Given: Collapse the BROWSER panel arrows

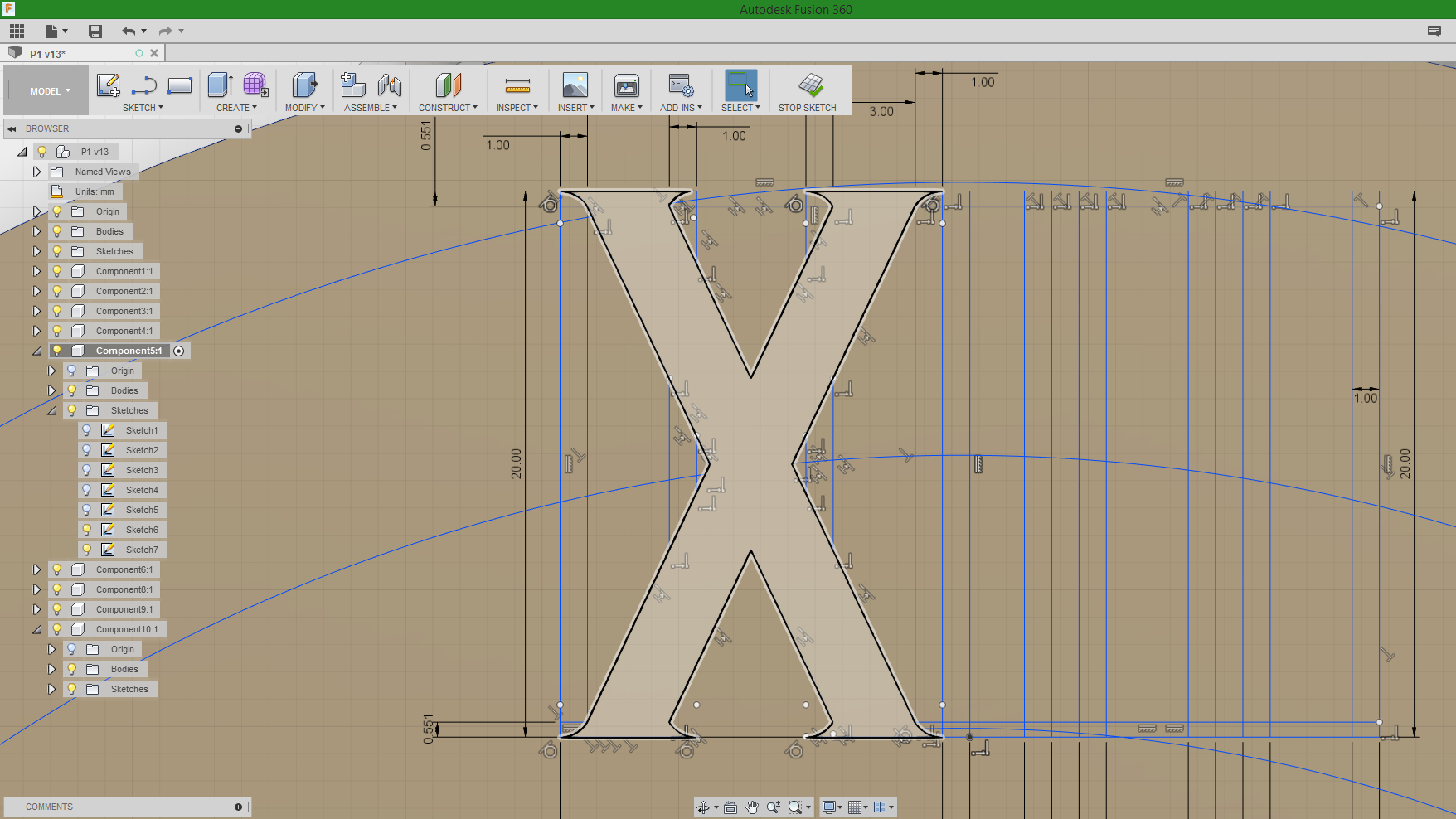Looking at the screenshot, I should point(12,129).
